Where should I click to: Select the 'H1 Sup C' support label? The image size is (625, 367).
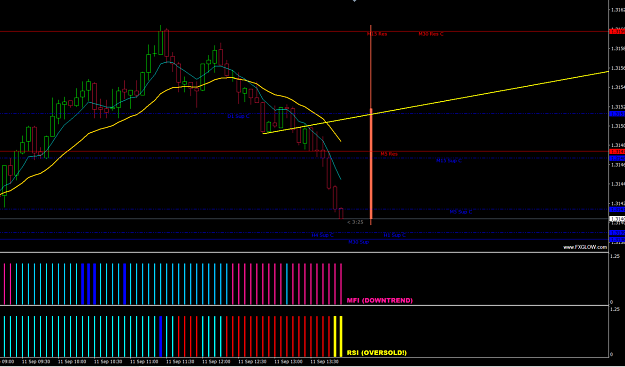point(395,235)
